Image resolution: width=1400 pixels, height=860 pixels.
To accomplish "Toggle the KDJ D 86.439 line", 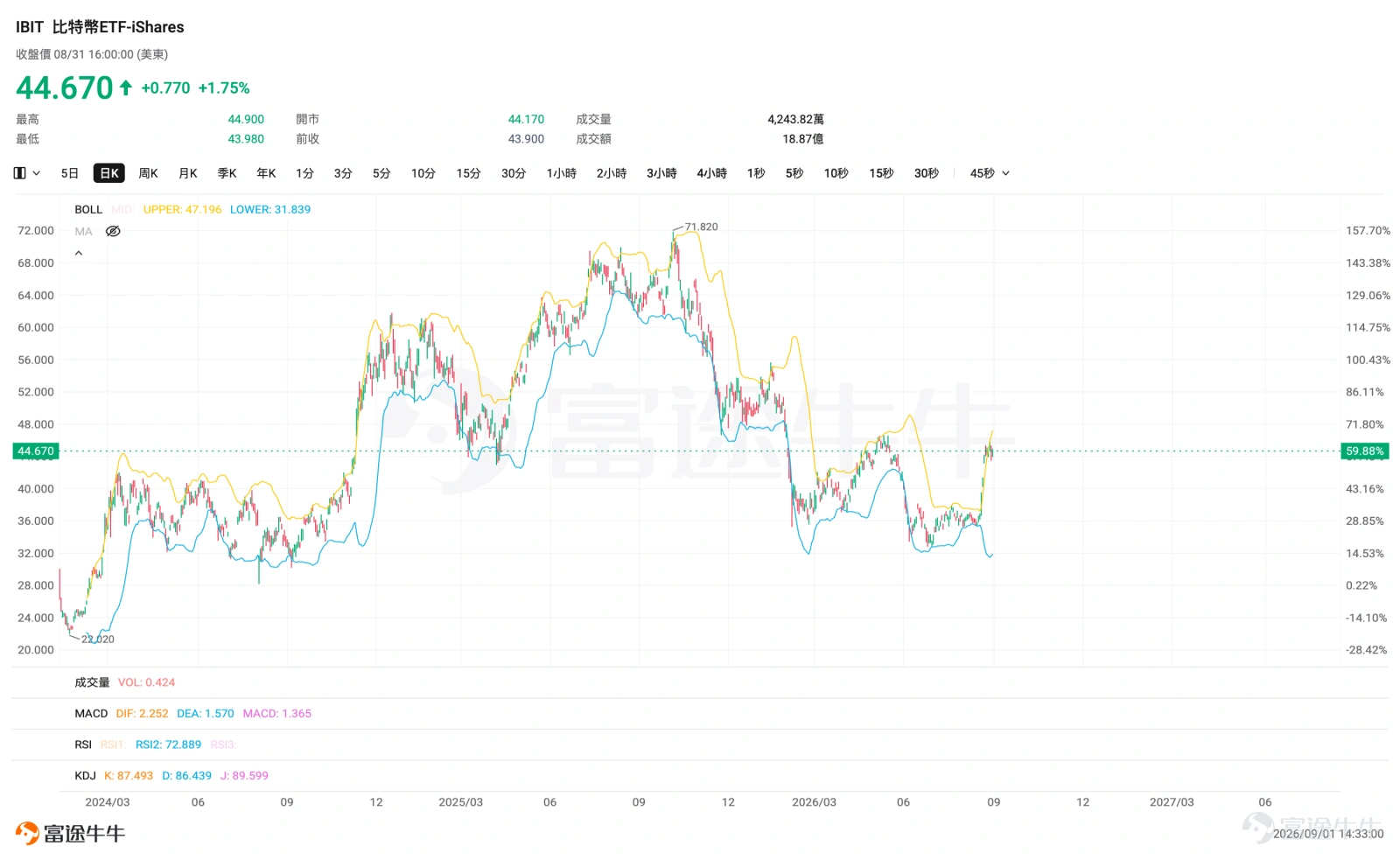I will coord(187,776).
